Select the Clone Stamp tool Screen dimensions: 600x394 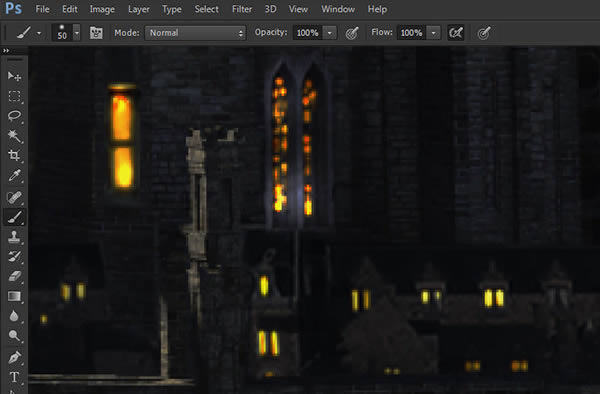coord(14,237)
